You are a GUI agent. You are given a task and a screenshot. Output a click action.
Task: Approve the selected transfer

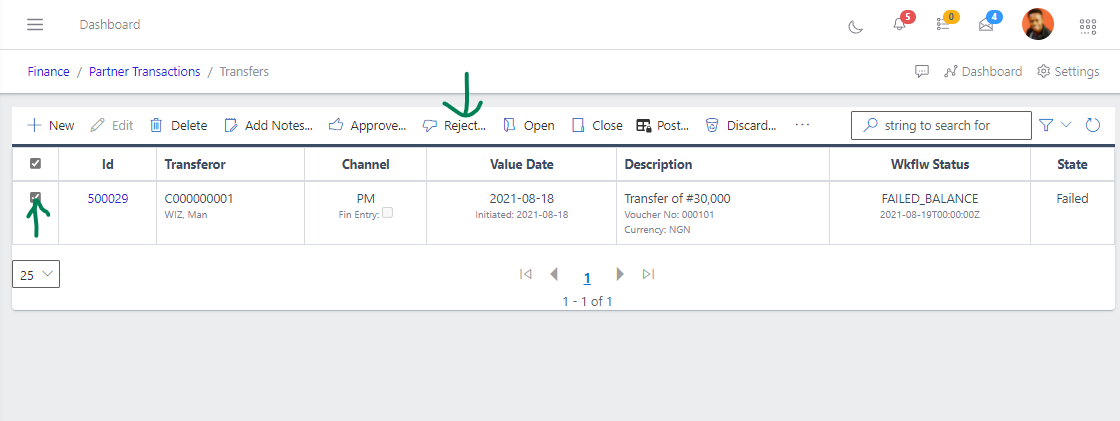pos(367,125)
